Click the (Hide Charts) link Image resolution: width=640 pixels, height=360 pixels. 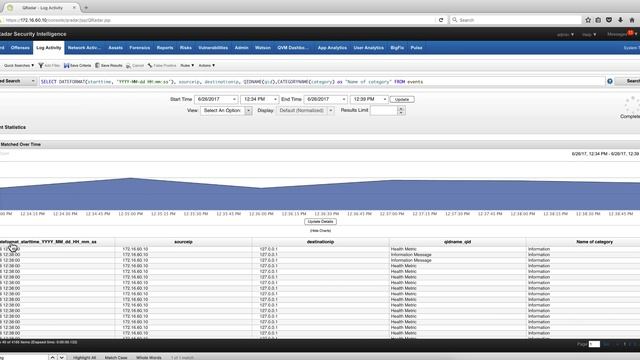[x=320, y=231]
